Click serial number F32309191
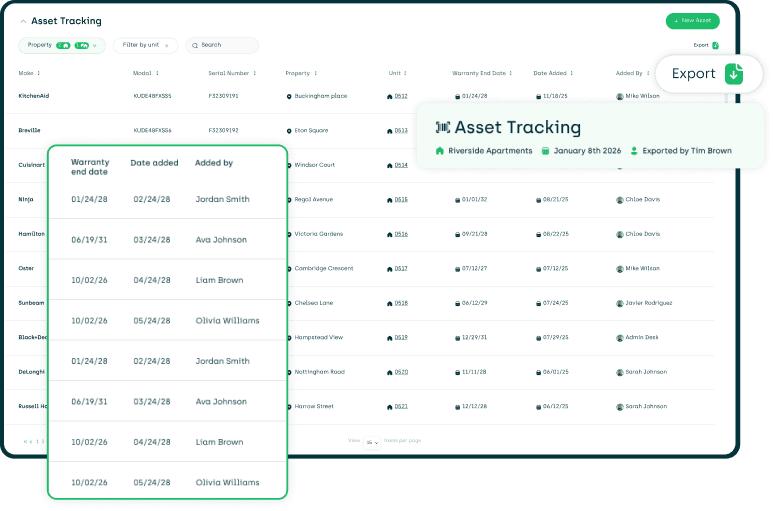The width and height of the screenshot is (773, 511). click(223, 96)
